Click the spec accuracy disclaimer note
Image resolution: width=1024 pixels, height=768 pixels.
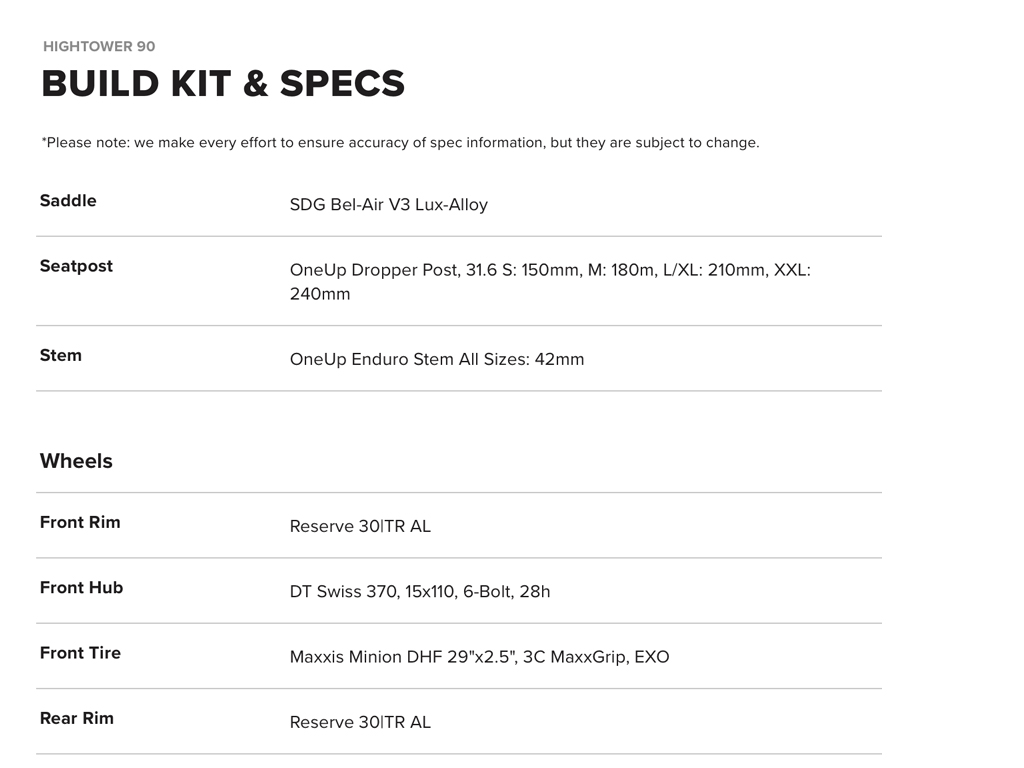tap(400, 142)
